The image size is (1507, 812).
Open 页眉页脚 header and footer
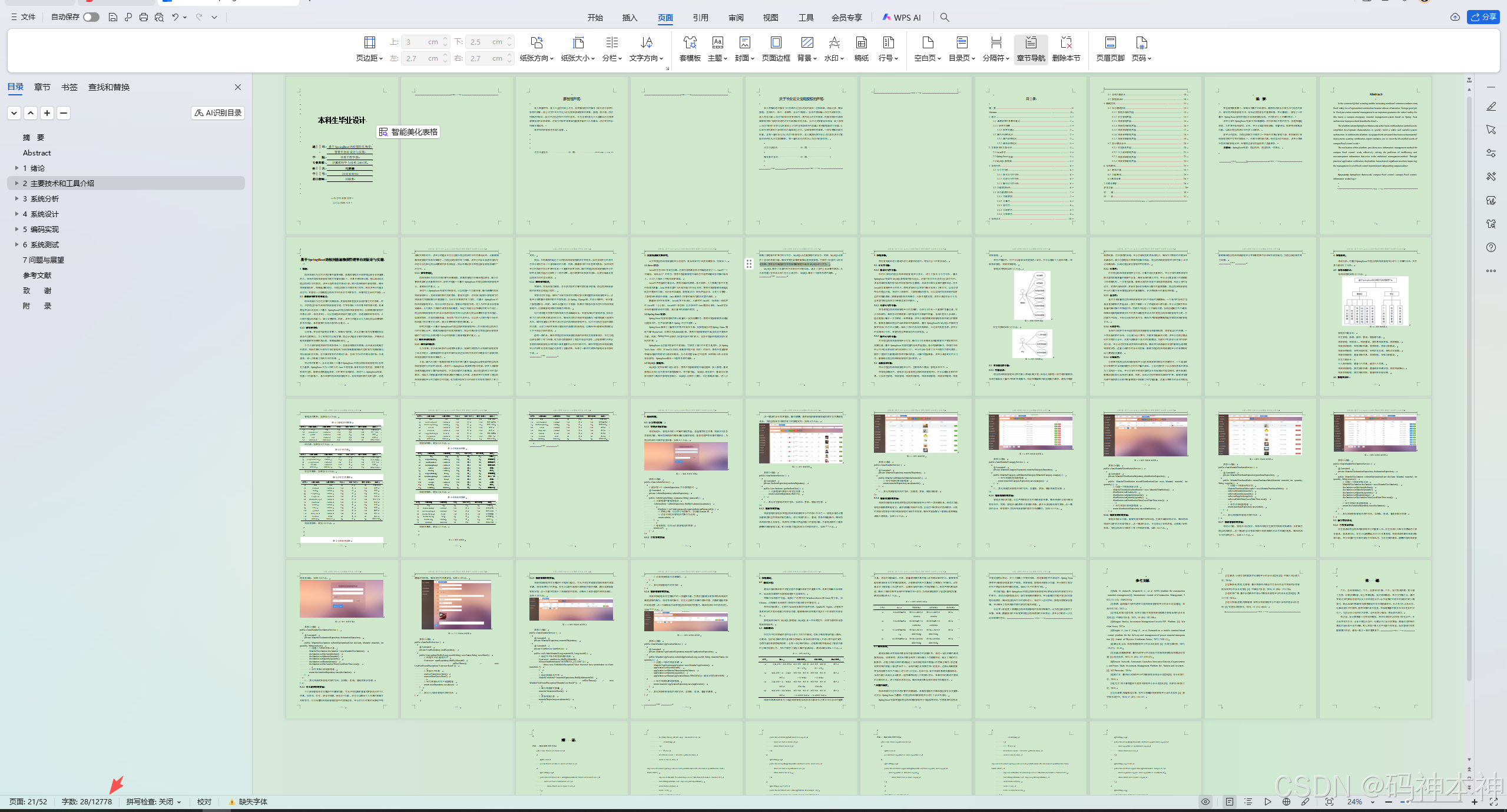pos(1110,49)
